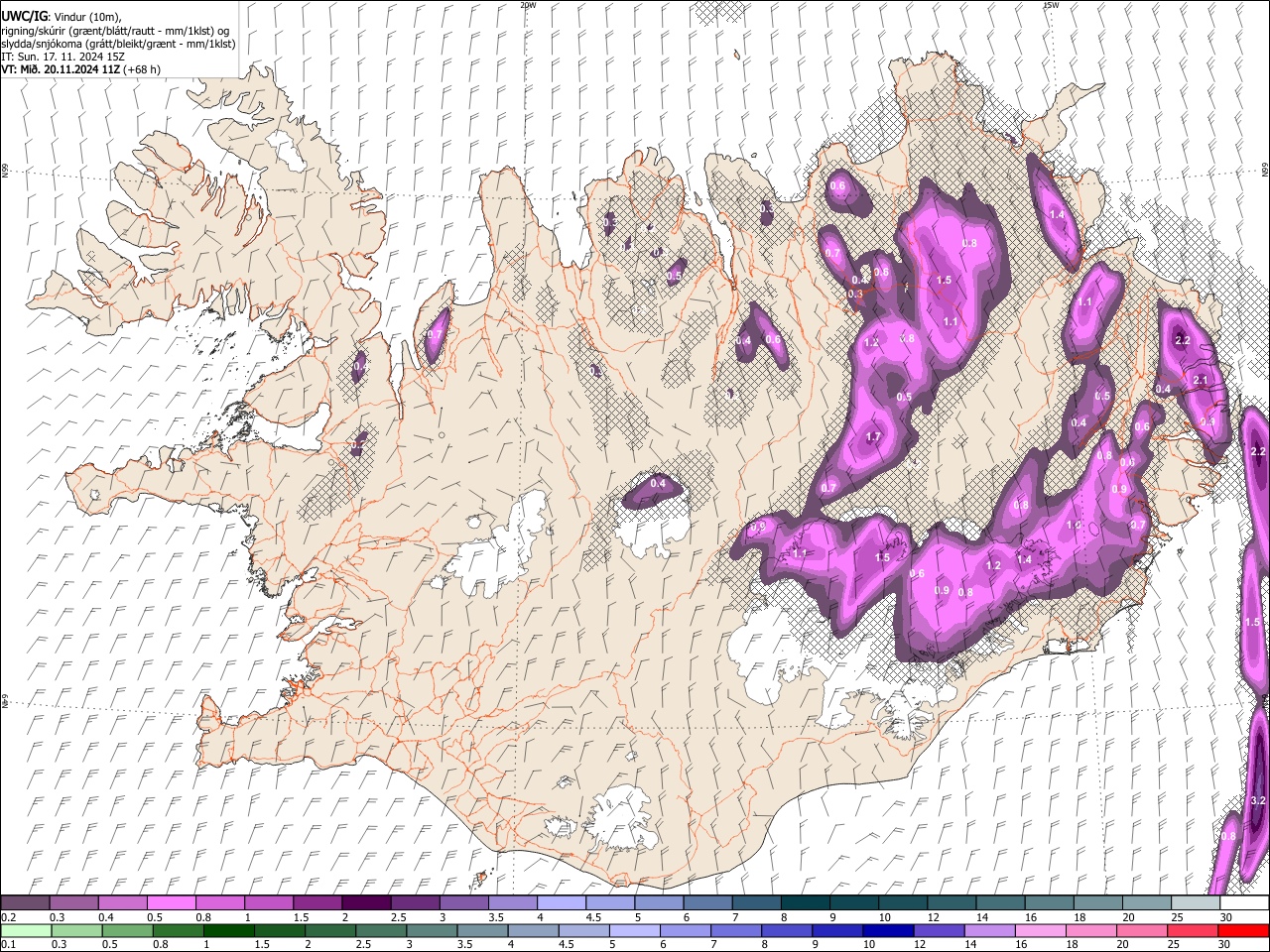Click the light pink 16–18 rain scale swatch
1270x952 pixels.
click(1041, 930)
